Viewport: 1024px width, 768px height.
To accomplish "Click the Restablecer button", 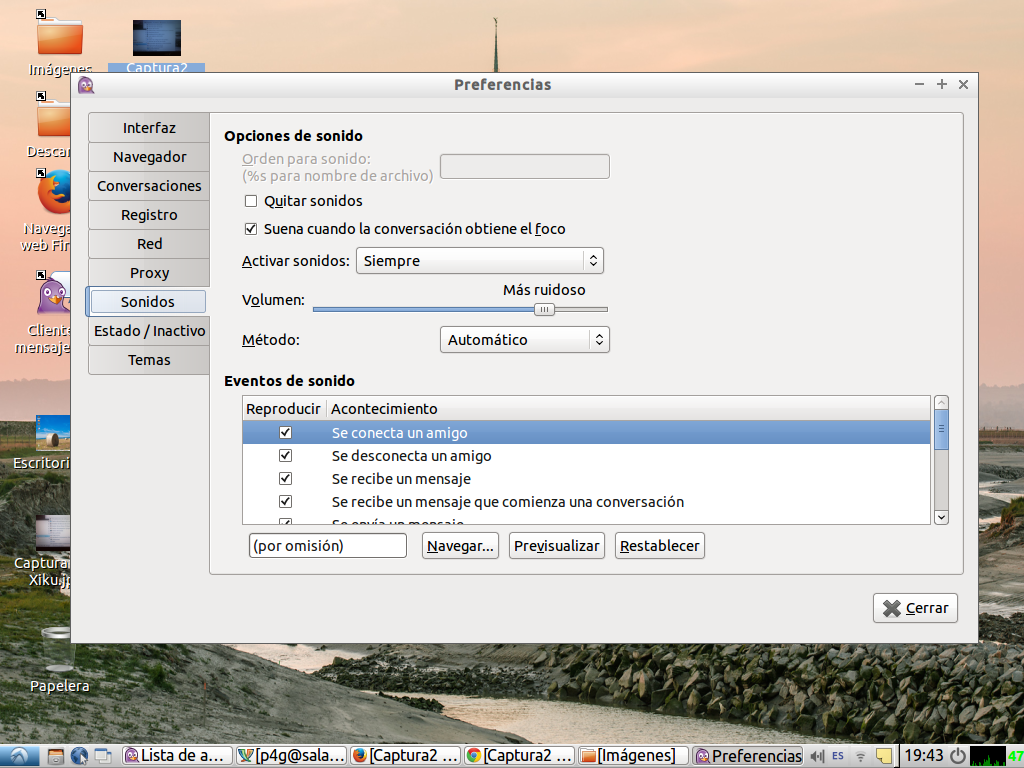I will point(660,546).
